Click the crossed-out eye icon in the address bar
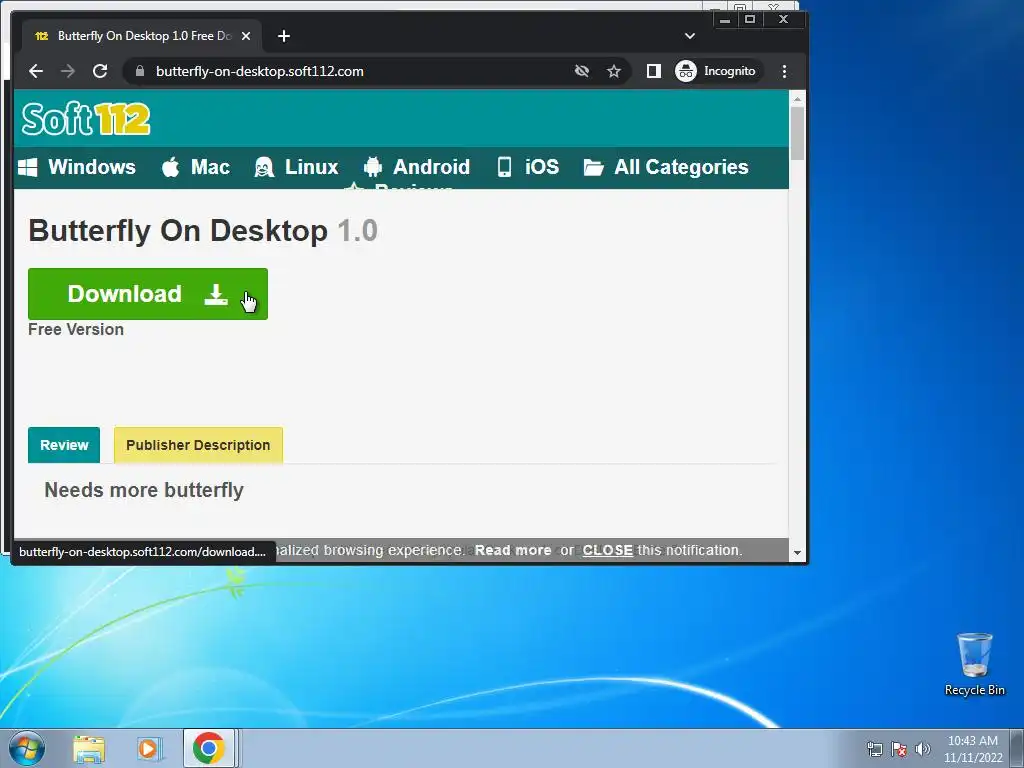 [581, 71]
